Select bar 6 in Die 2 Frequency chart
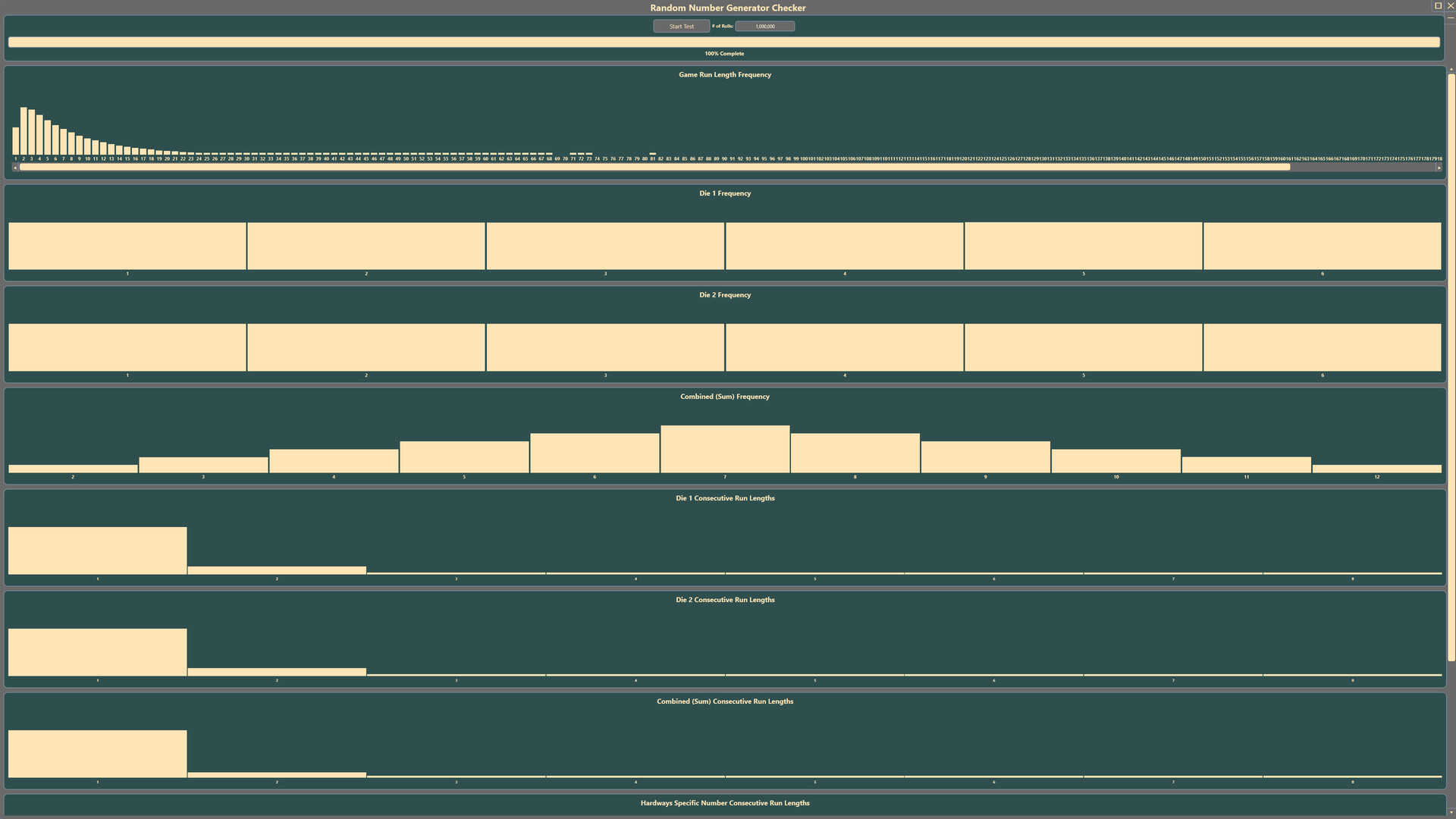 click(x=1322, y=348)
